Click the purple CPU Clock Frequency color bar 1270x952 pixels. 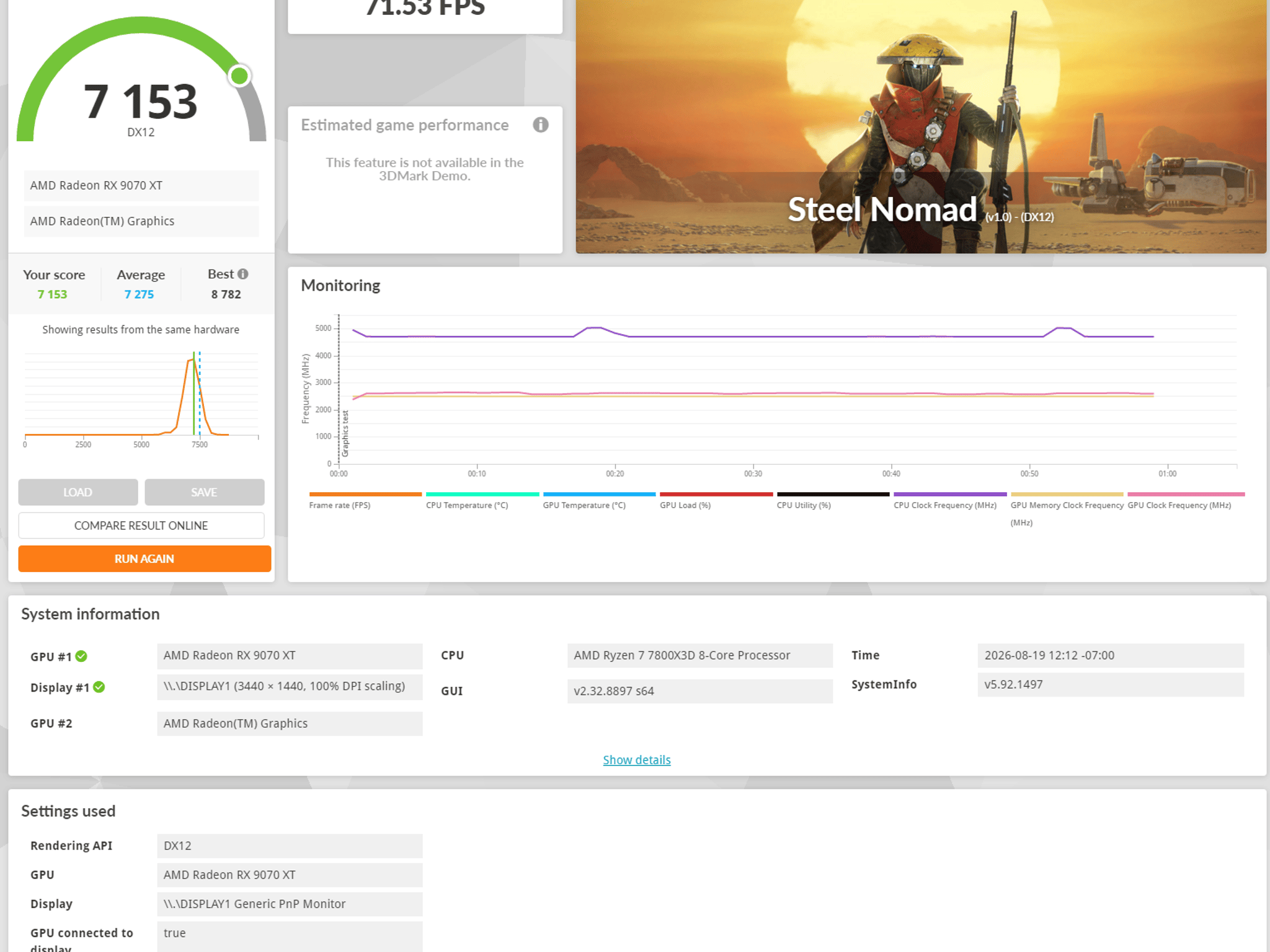click(950, 494)
